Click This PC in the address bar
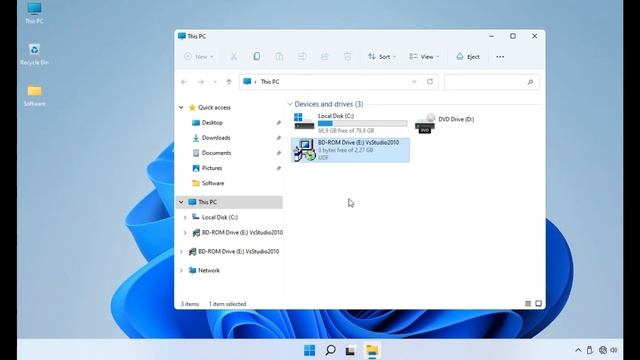 point(270,82)
